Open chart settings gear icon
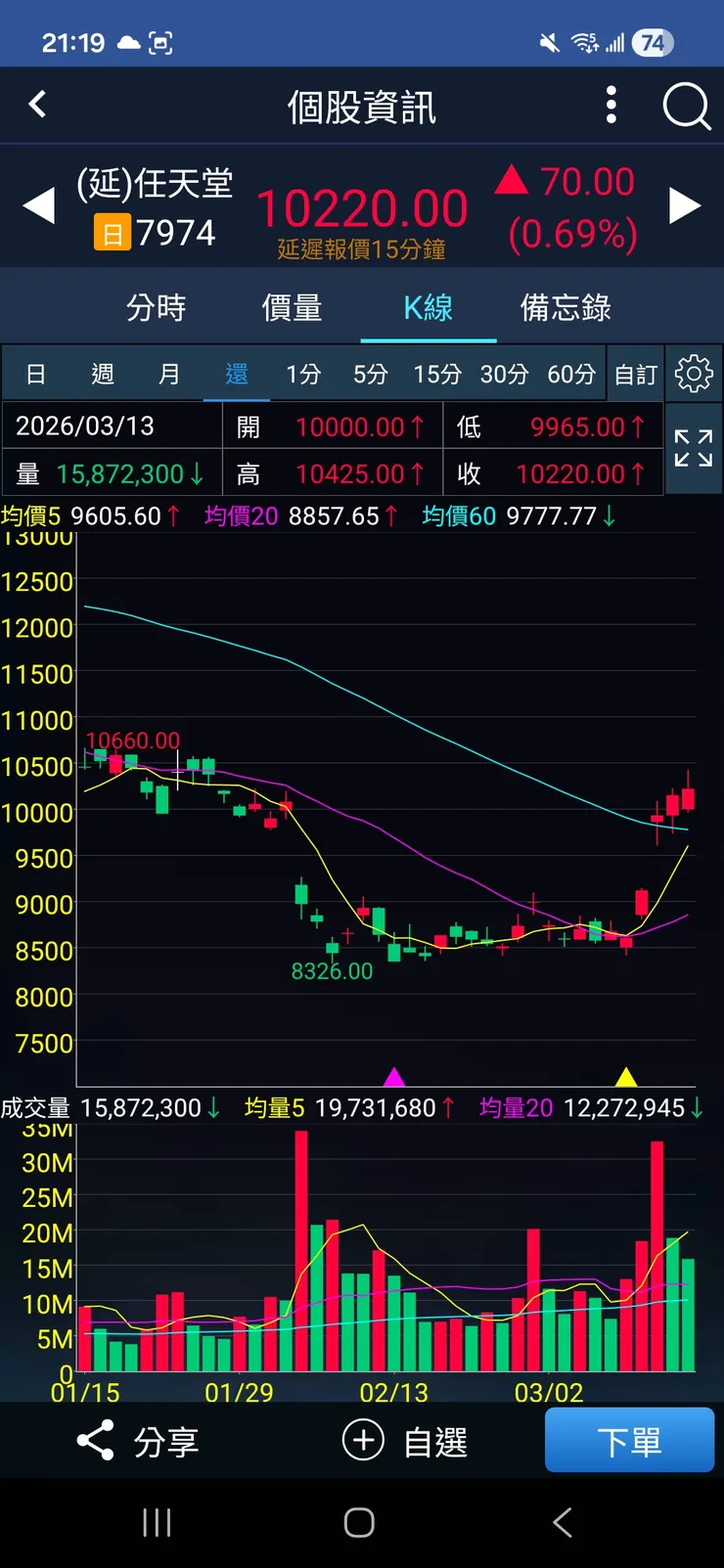The height and width of the screenshot is (1568, 724). click(694, 374)
